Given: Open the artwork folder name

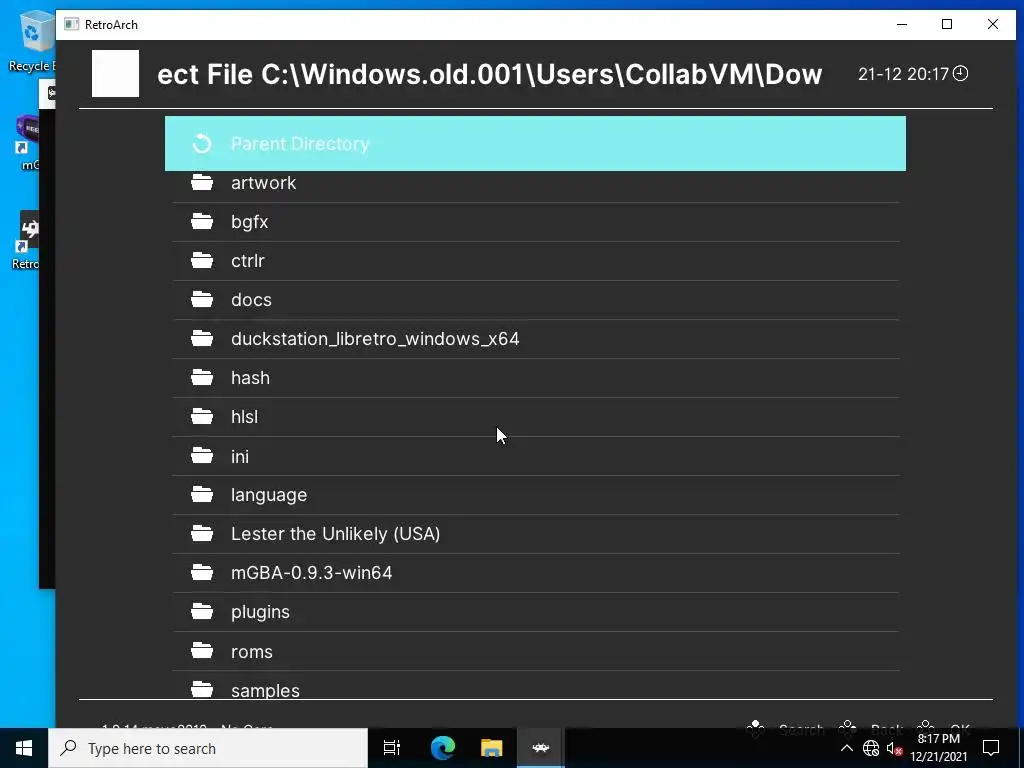Looking at the screenshot, I should tap(263, 183).
